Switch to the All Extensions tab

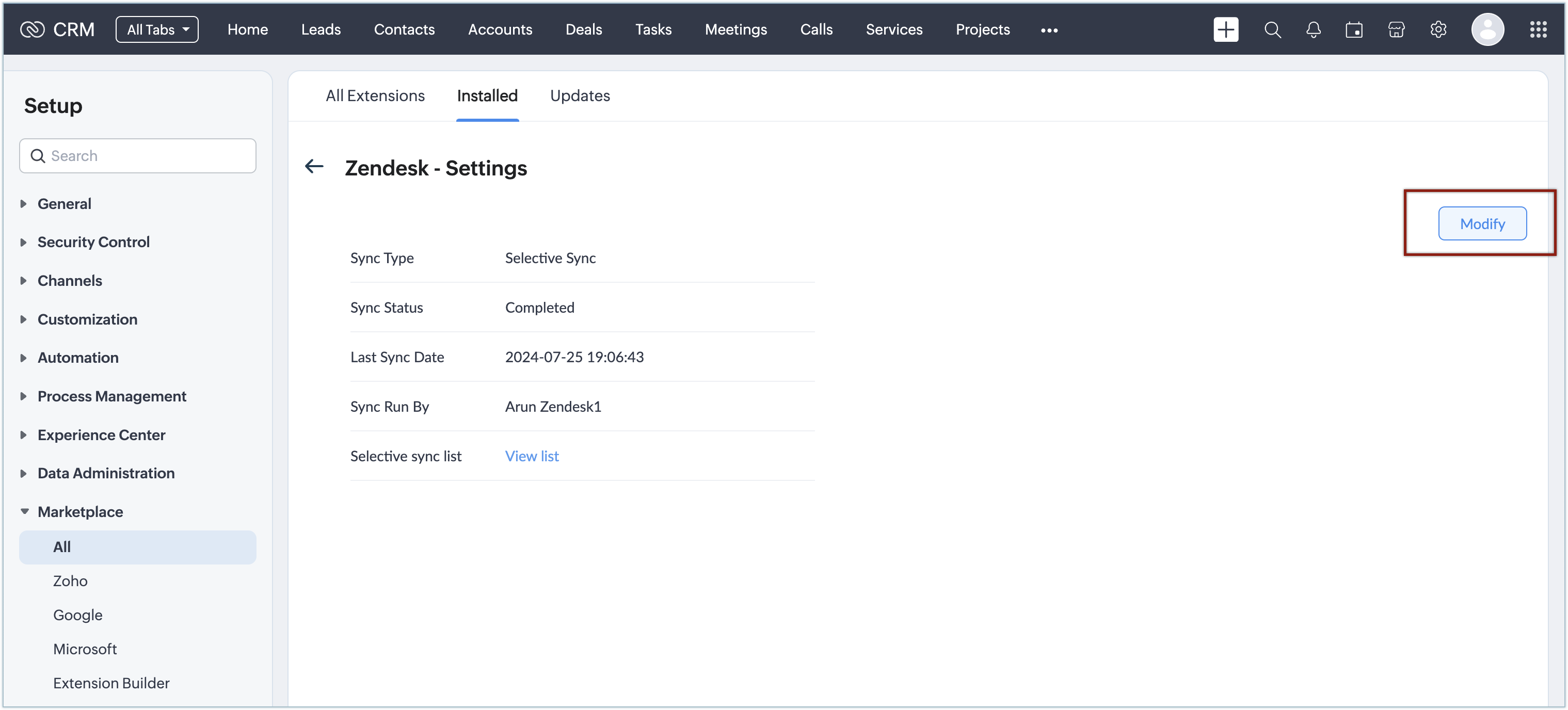(375, 95)
